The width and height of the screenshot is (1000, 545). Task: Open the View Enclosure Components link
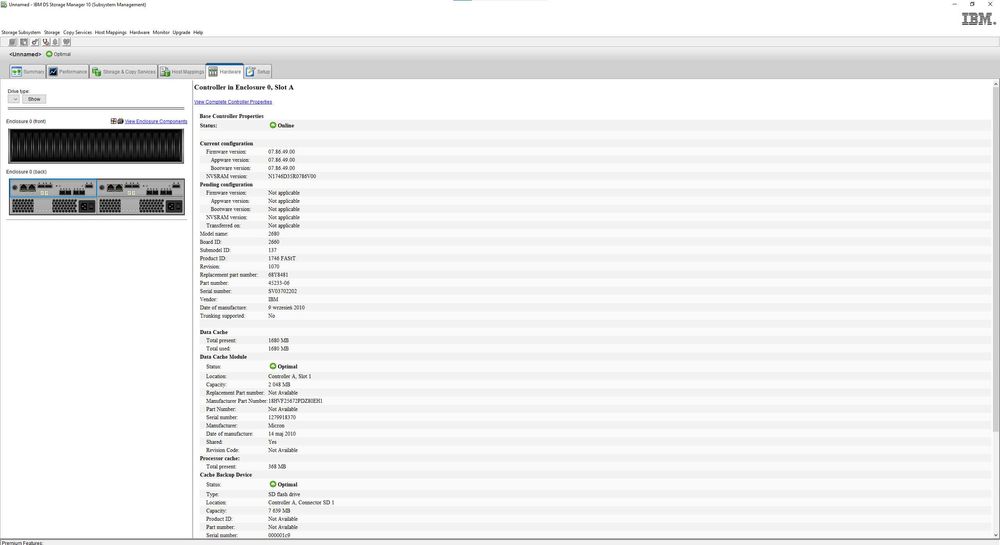point(156,121)
